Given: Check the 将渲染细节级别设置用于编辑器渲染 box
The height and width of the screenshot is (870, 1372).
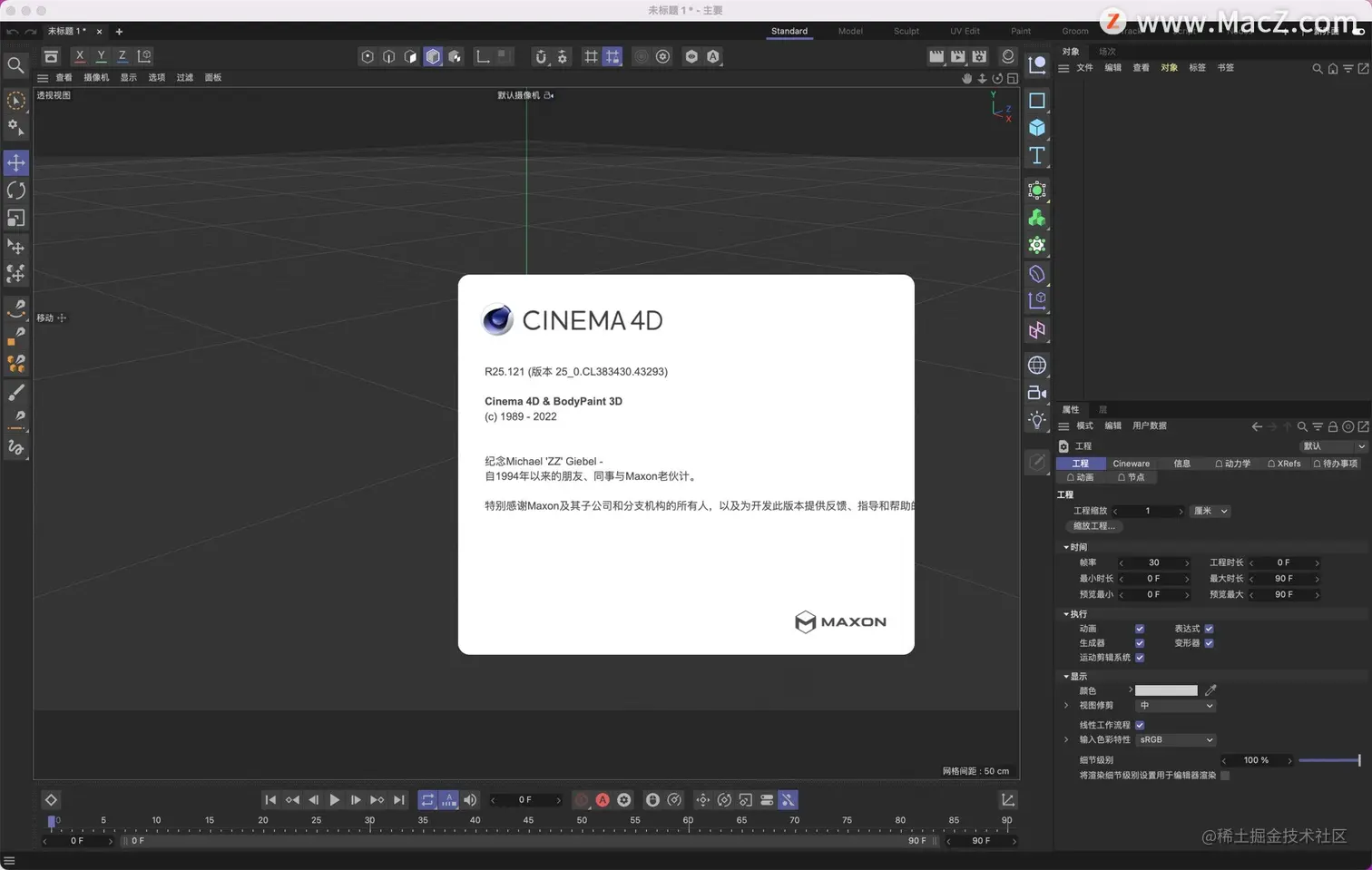Looking at the screenshot, I should [1225, 776].
